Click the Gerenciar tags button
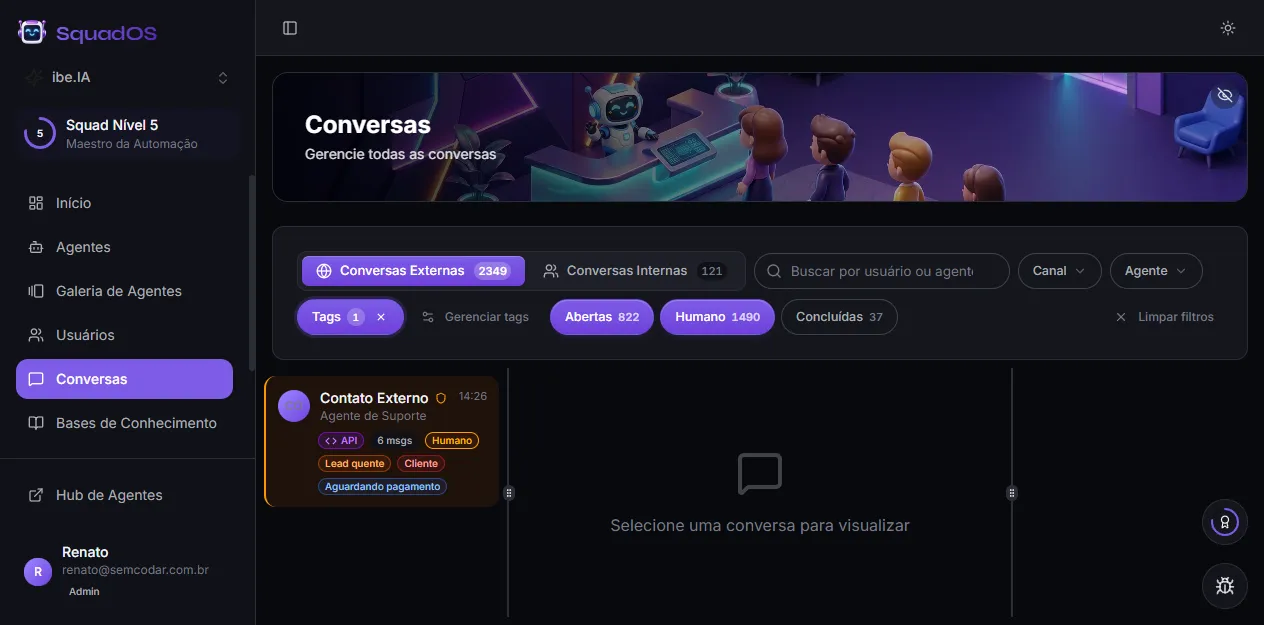The height and width of the screenshot is (625, 1264). coord(475,317)
